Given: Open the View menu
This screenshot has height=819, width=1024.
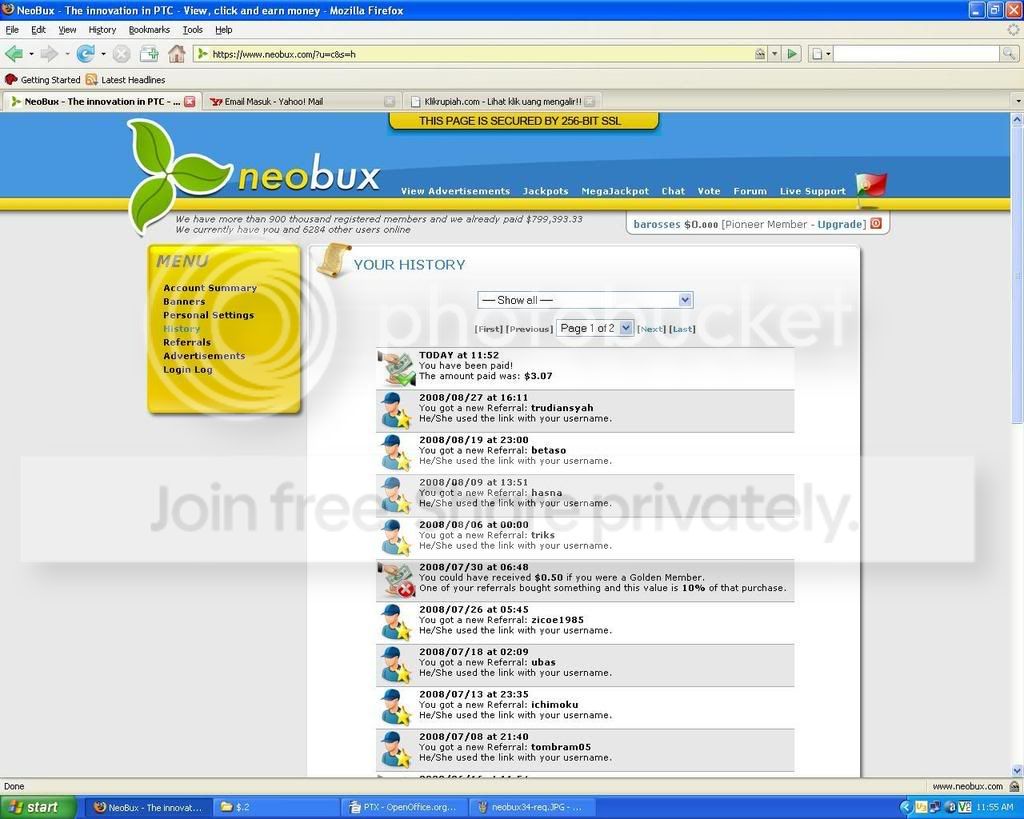Looking at the screenshot, I should point(67,29).
